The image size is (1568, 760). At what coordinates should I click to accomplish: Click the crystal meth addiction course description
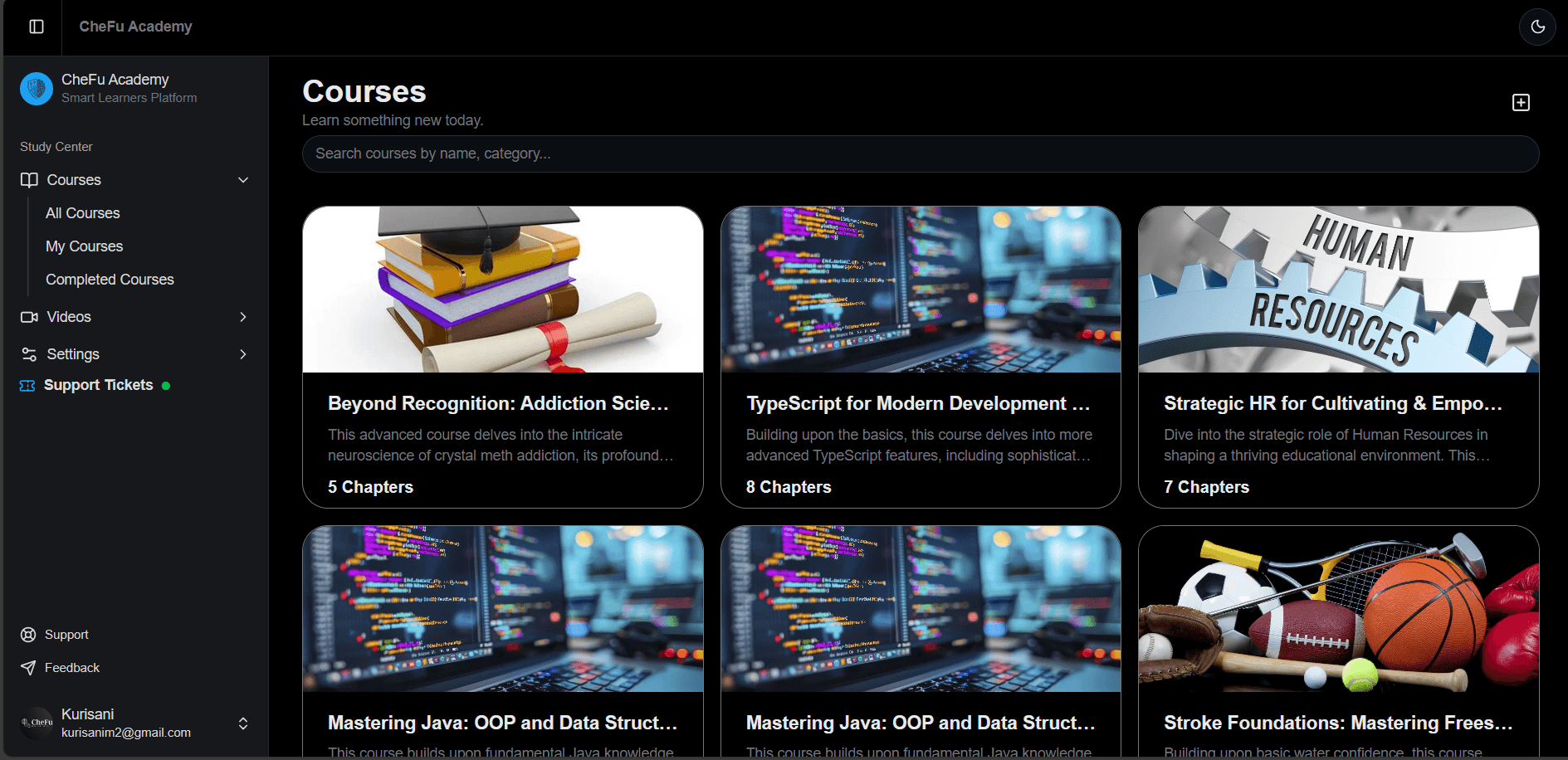501,445
